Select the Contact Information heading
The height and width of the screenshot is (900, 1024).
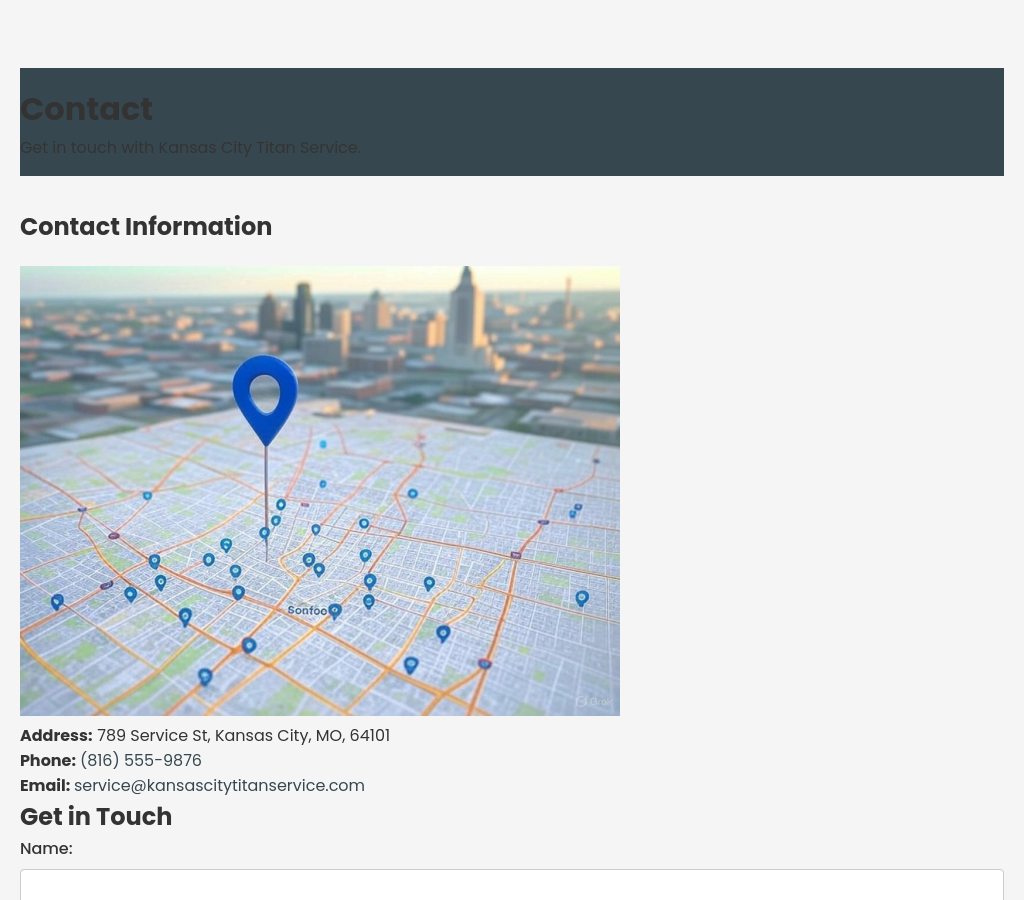coord(146,227)
